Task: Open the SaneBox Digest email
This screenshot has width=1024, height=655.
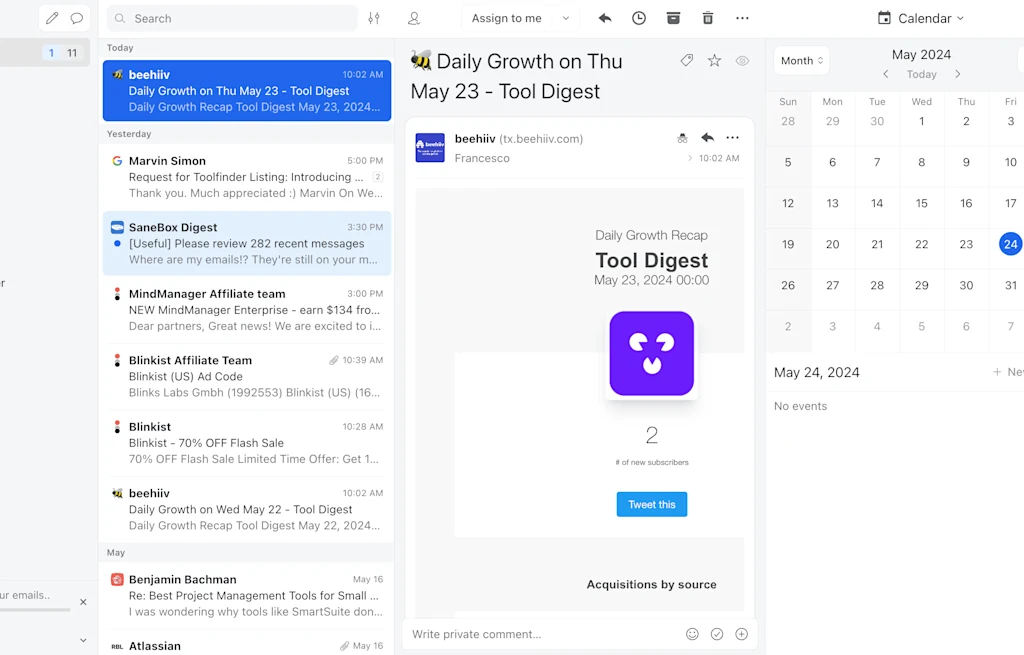Action: (247, 243)
